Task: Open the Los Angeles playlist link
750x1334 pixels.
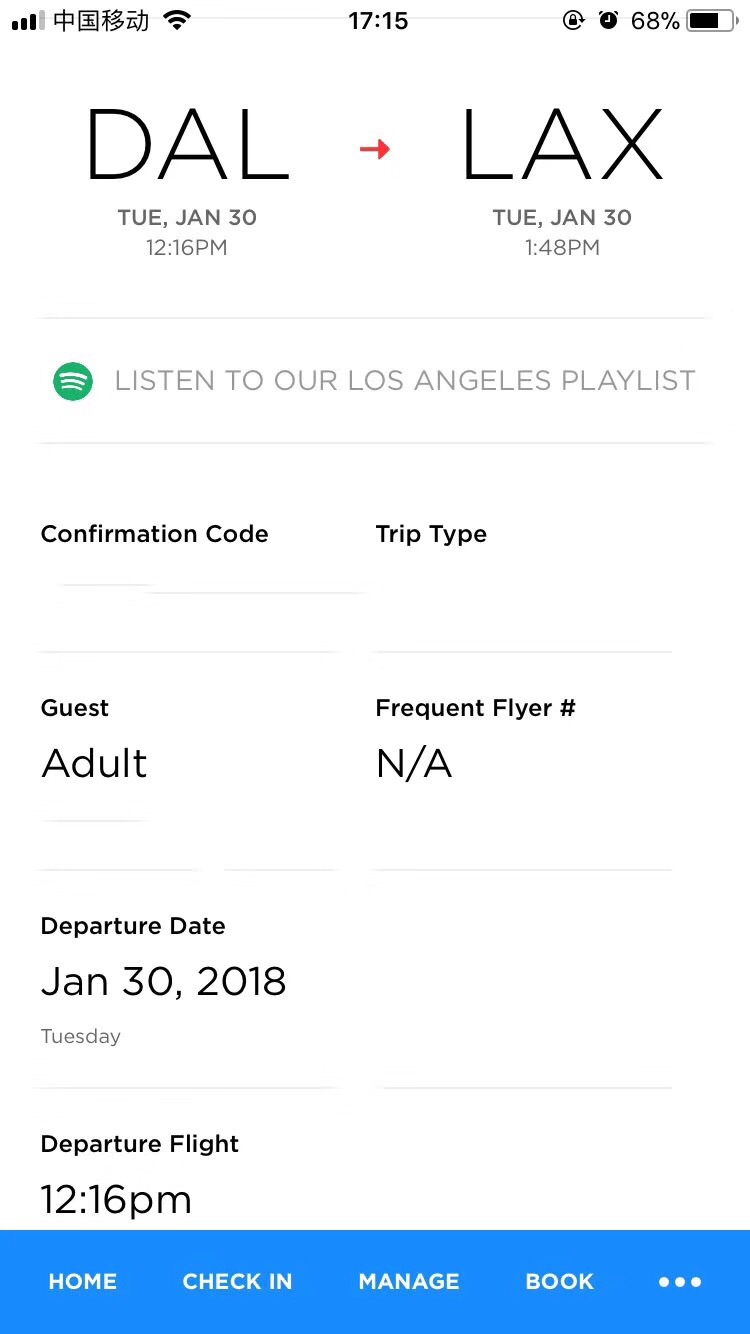Action: (x=404, y=381)
